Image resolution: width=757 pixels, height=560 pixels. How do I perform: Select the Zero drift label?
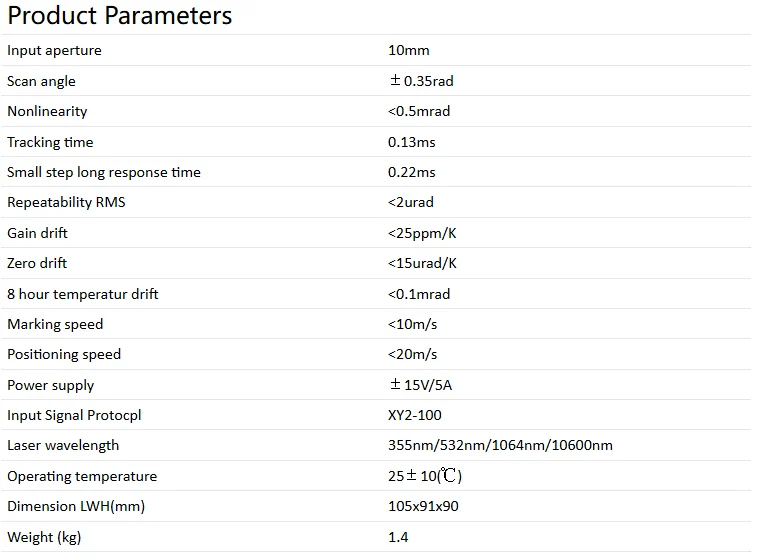click(37, 263)
